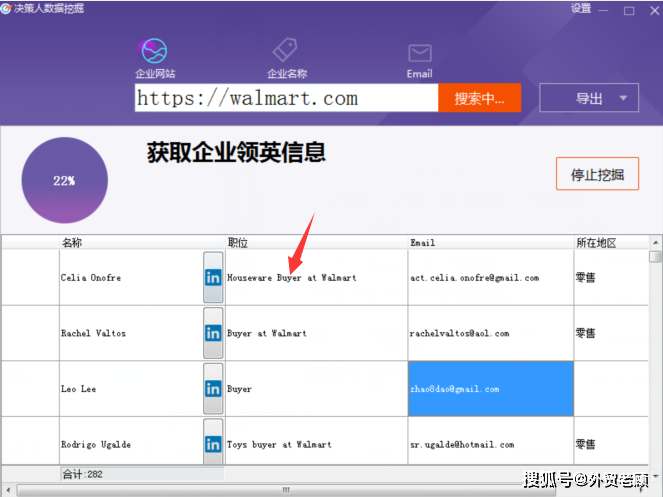
Task: Open Celia Onofre's LinkedIn icon
Action: 213,277
